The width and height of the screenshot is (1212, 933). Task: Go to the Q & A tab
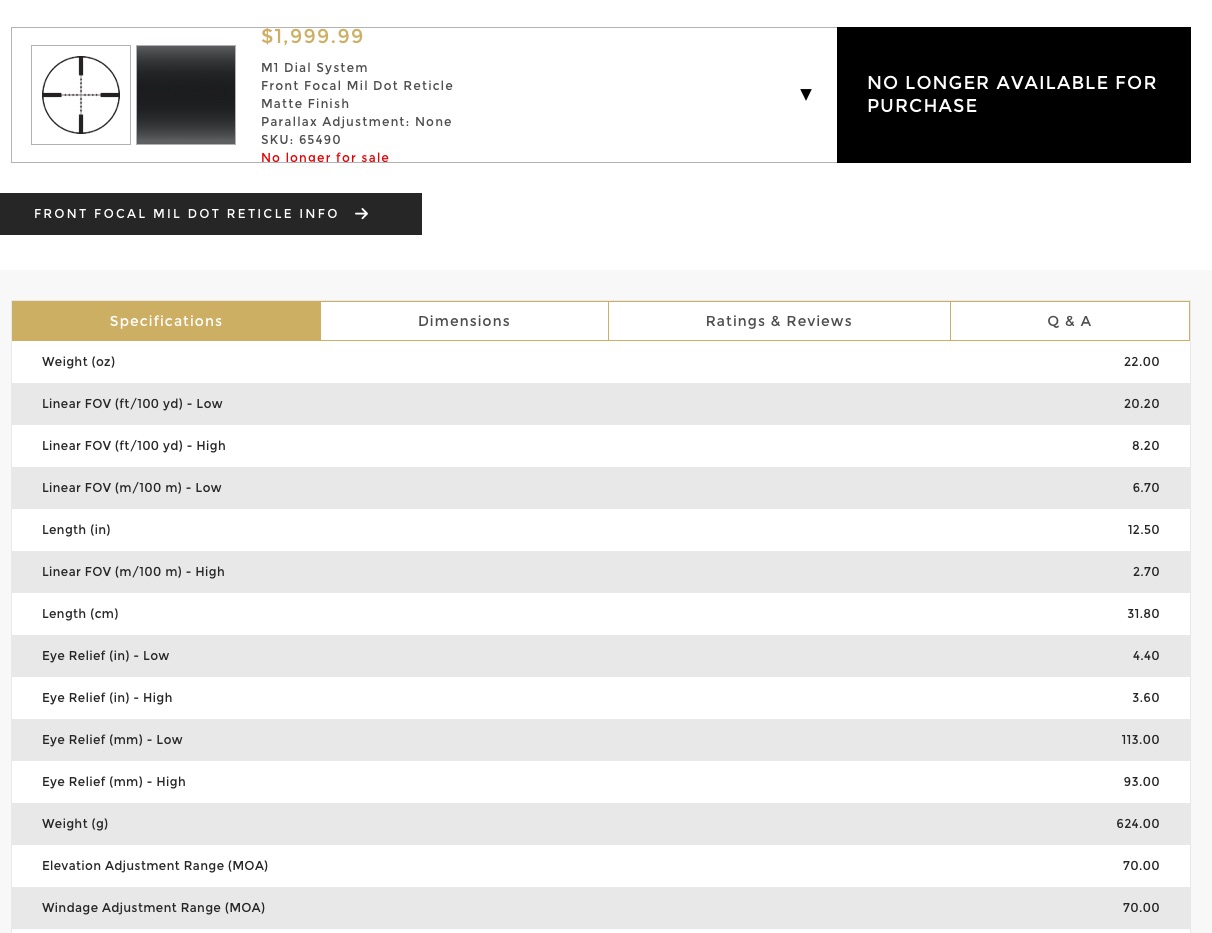1069,321
